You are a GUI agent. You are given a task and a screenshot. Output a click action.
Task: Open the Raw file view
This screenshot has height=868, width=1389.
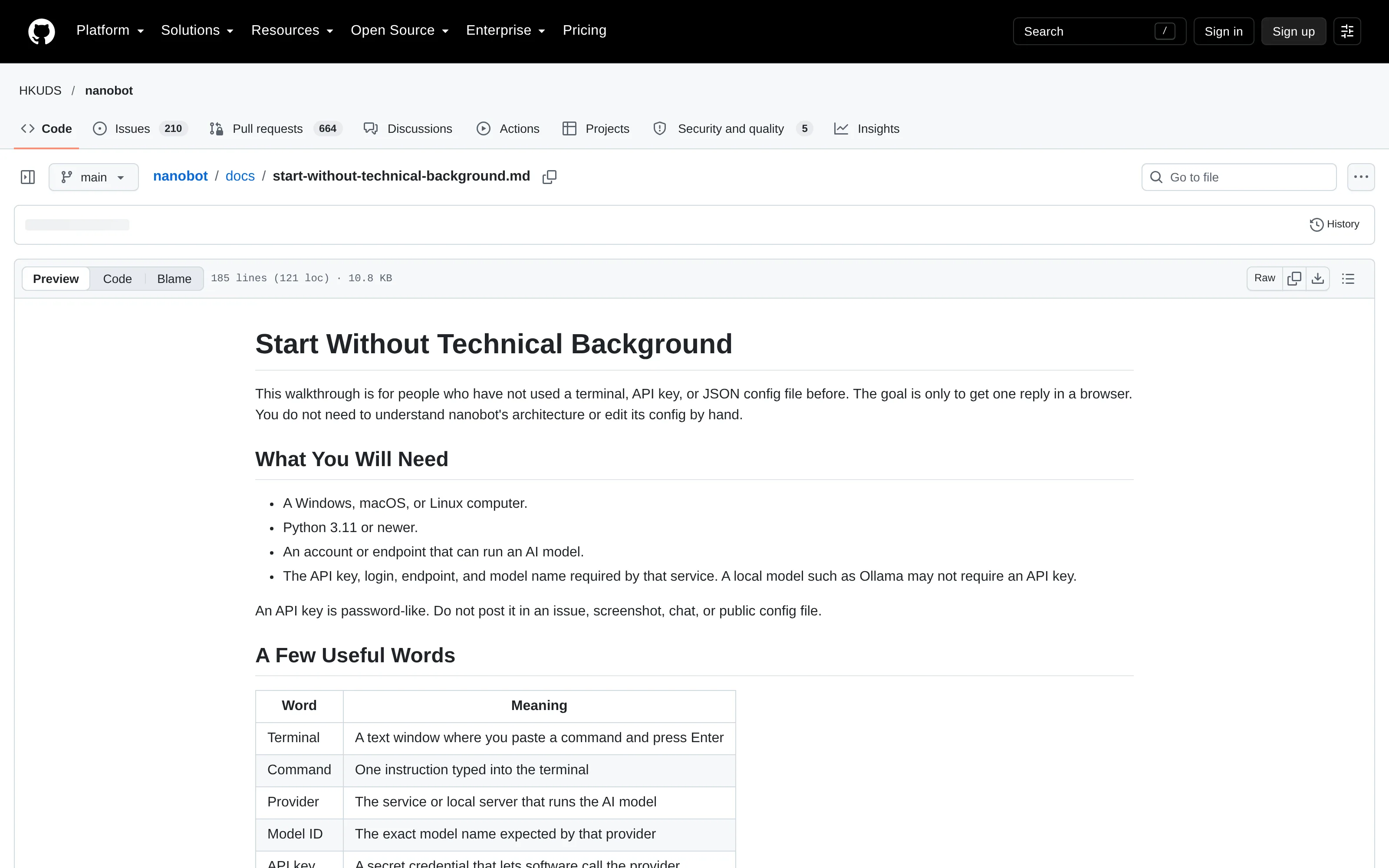click(x=1264, y=279)
